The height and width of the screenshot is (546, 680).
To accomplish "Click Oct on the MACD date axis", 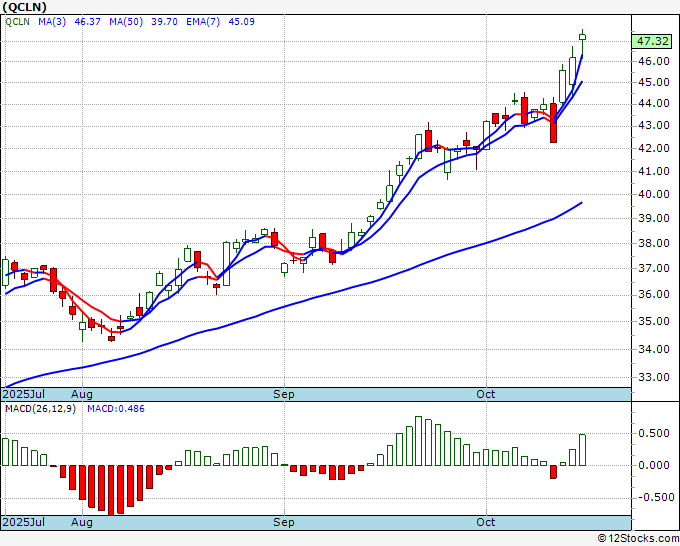I will tap(486, 522).
